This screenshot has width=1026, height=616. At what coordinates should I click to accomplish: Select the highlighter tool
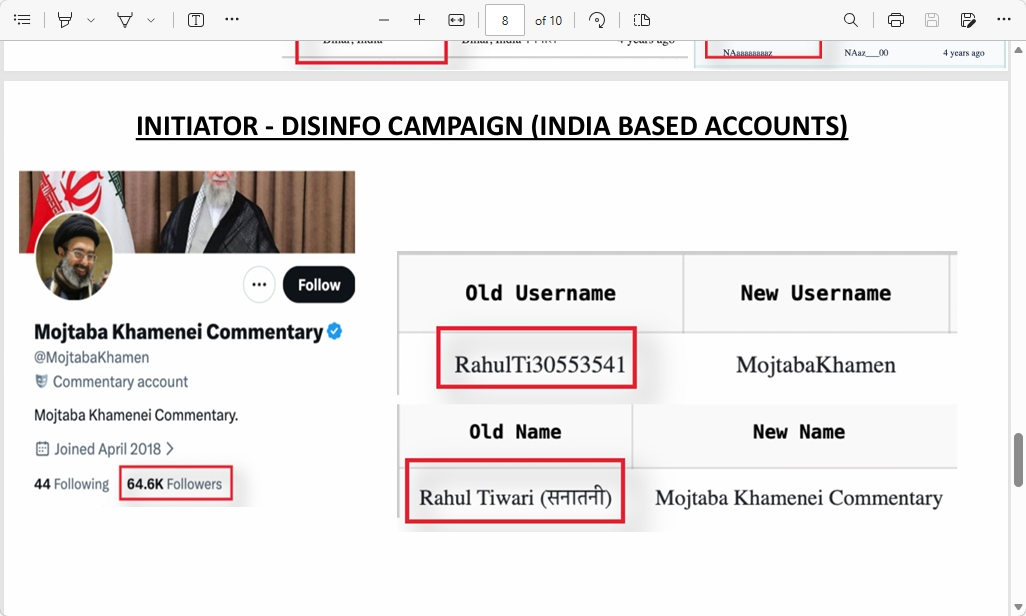pyautogui.click(x=65, y=20)
